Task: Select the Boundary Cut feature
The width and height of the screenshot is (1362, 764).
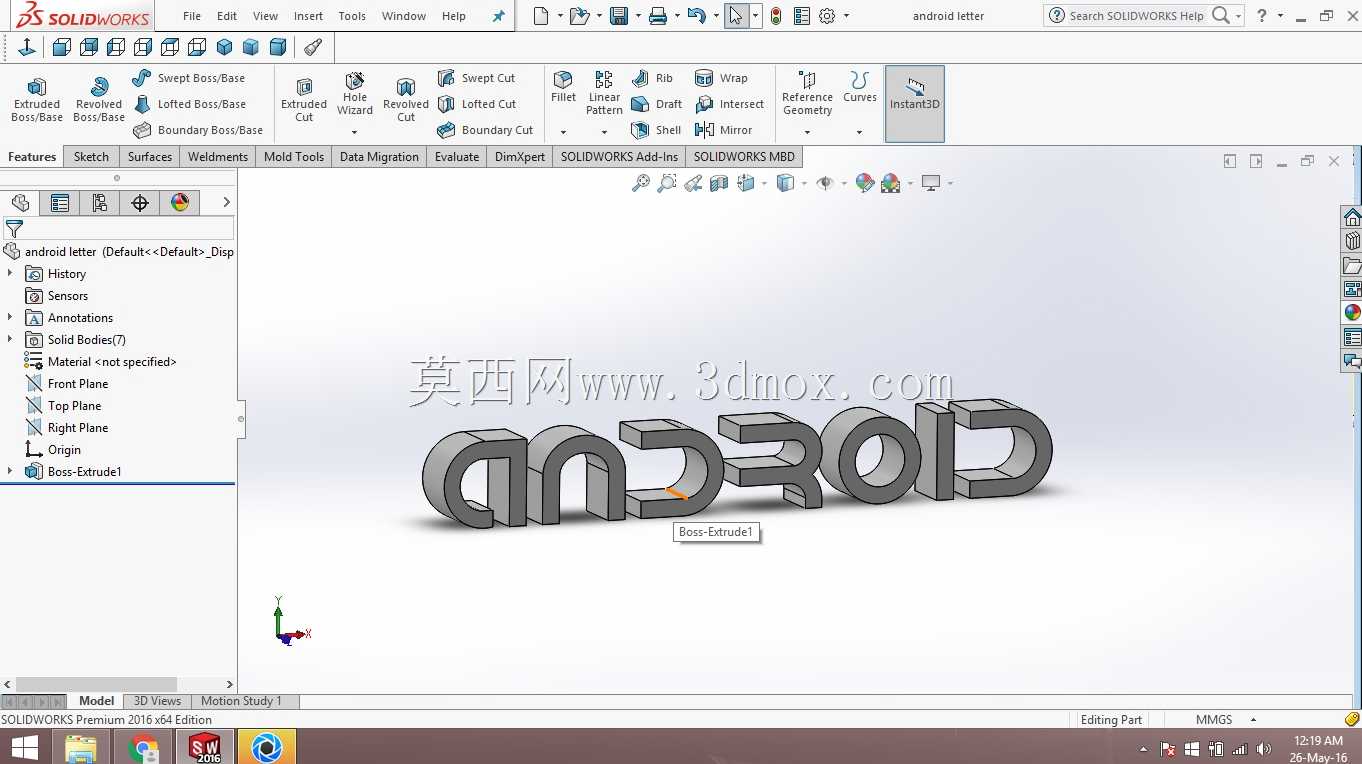Action: (486, 130)
